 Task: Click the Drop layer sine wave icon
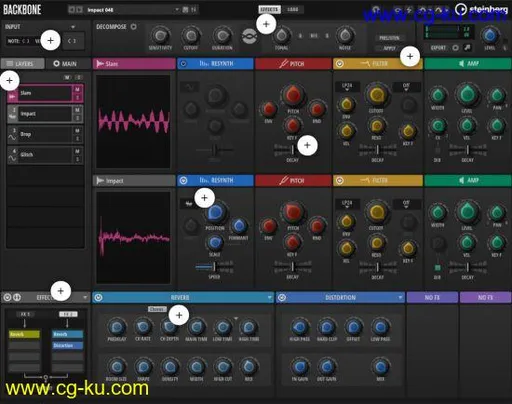tap(12, 137)
